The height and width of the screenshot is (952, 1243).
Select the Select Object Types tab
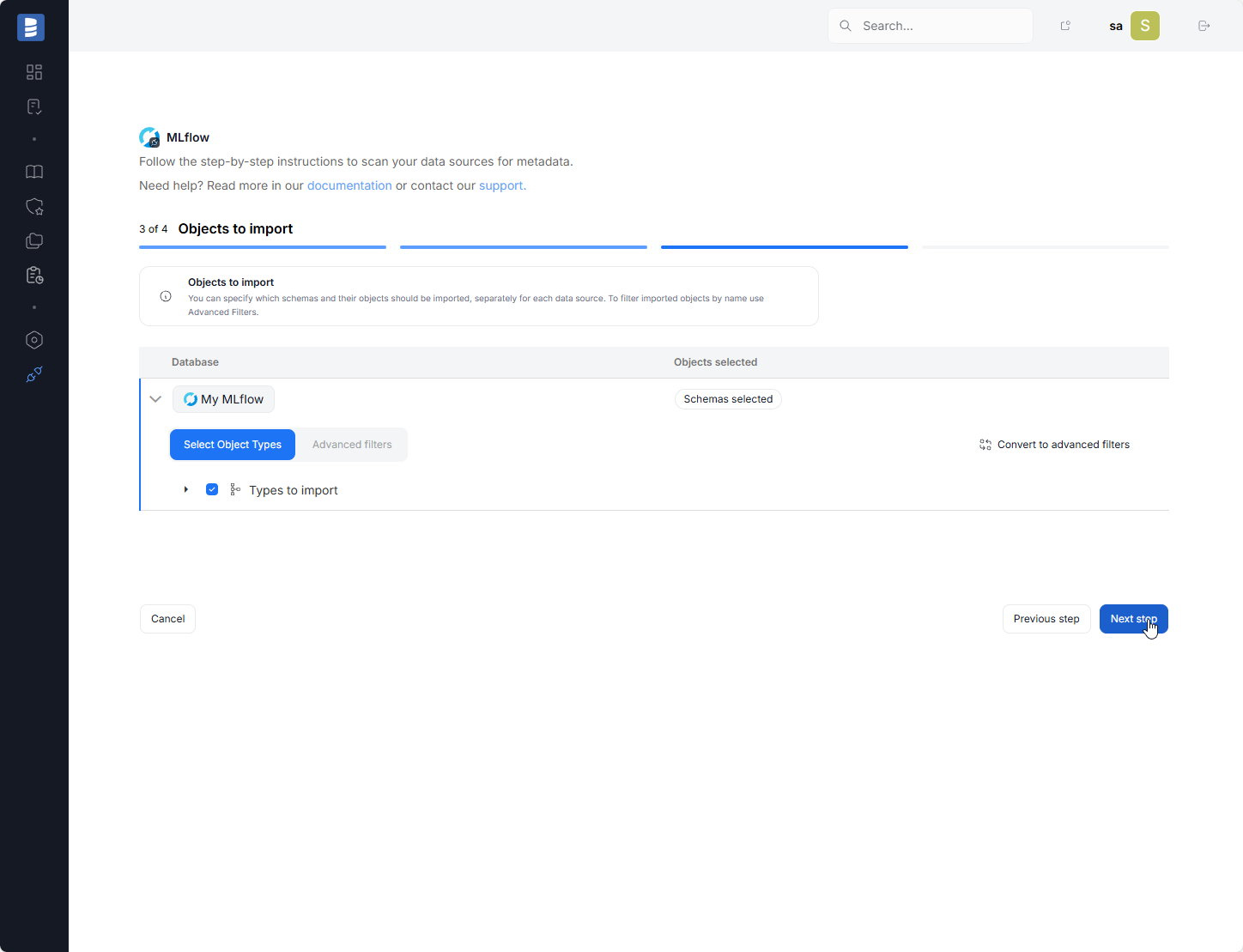(233, 445)
